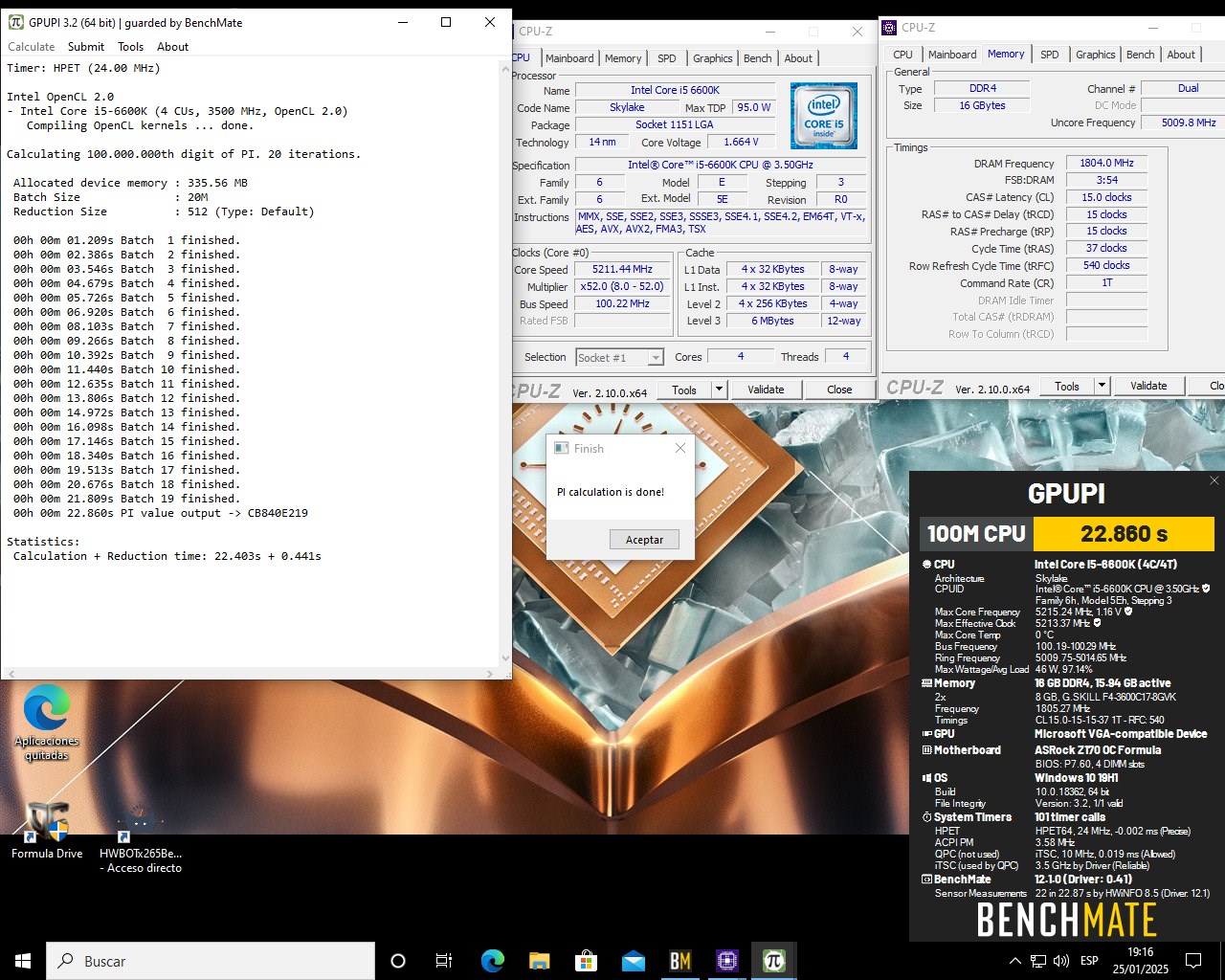This screenshot has height=980, width=1225.
Task: Switch to BenchMate taskbar icon
Action: pyautogui.click(x=680, y=961)
